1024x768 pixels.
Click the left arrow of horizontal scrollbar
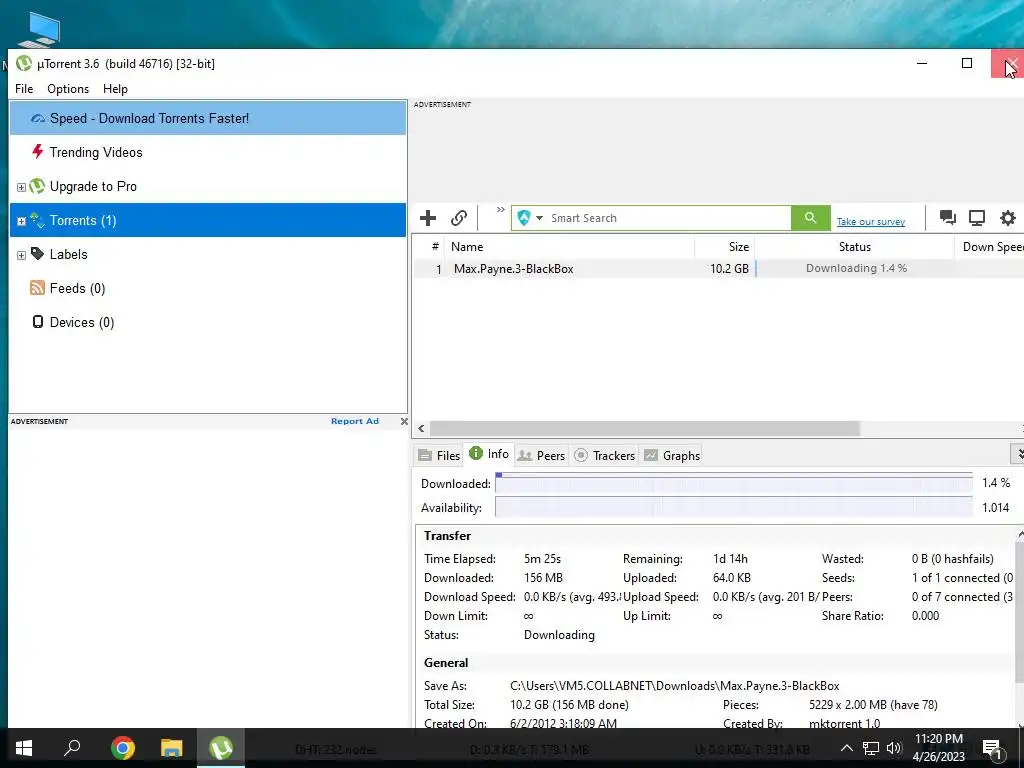421,428
